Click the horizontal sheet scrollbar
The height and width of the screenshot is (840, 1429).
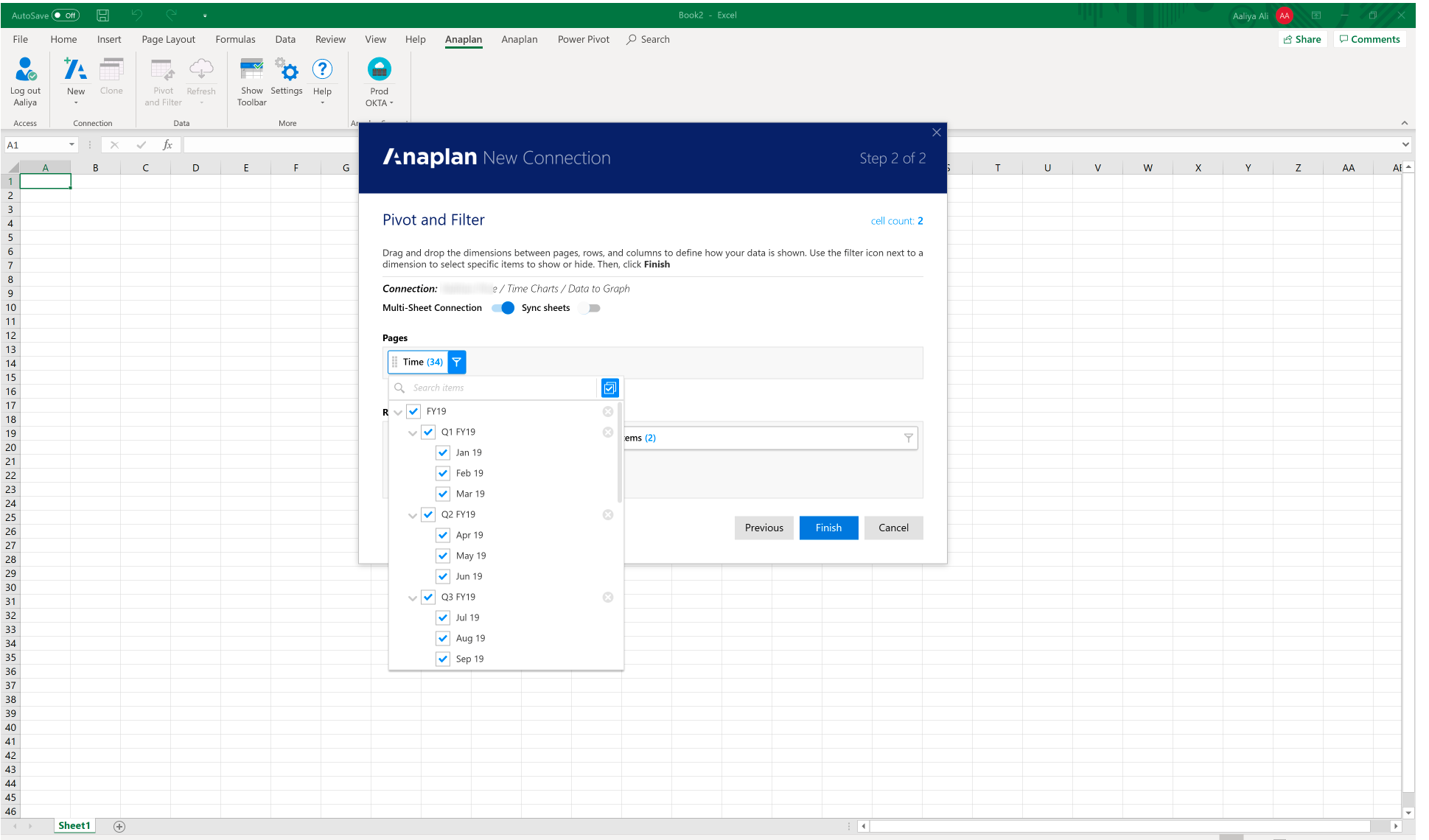pyautogui.click(x=1120, y=827)
